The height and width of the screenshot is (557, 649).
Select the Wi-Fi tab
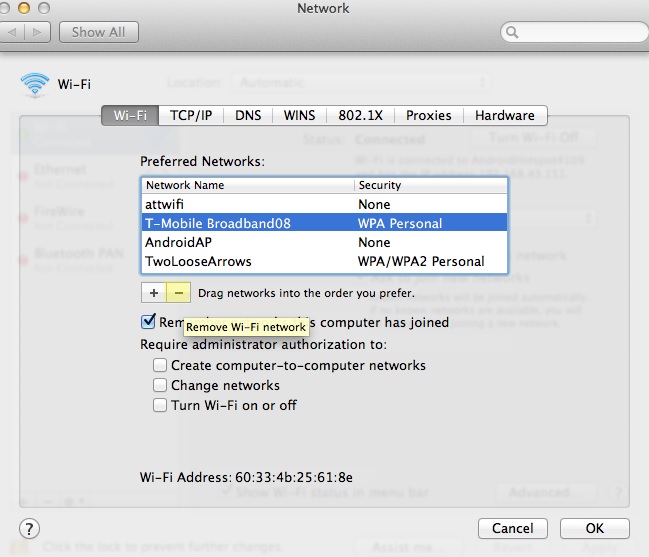coord(130,115)
